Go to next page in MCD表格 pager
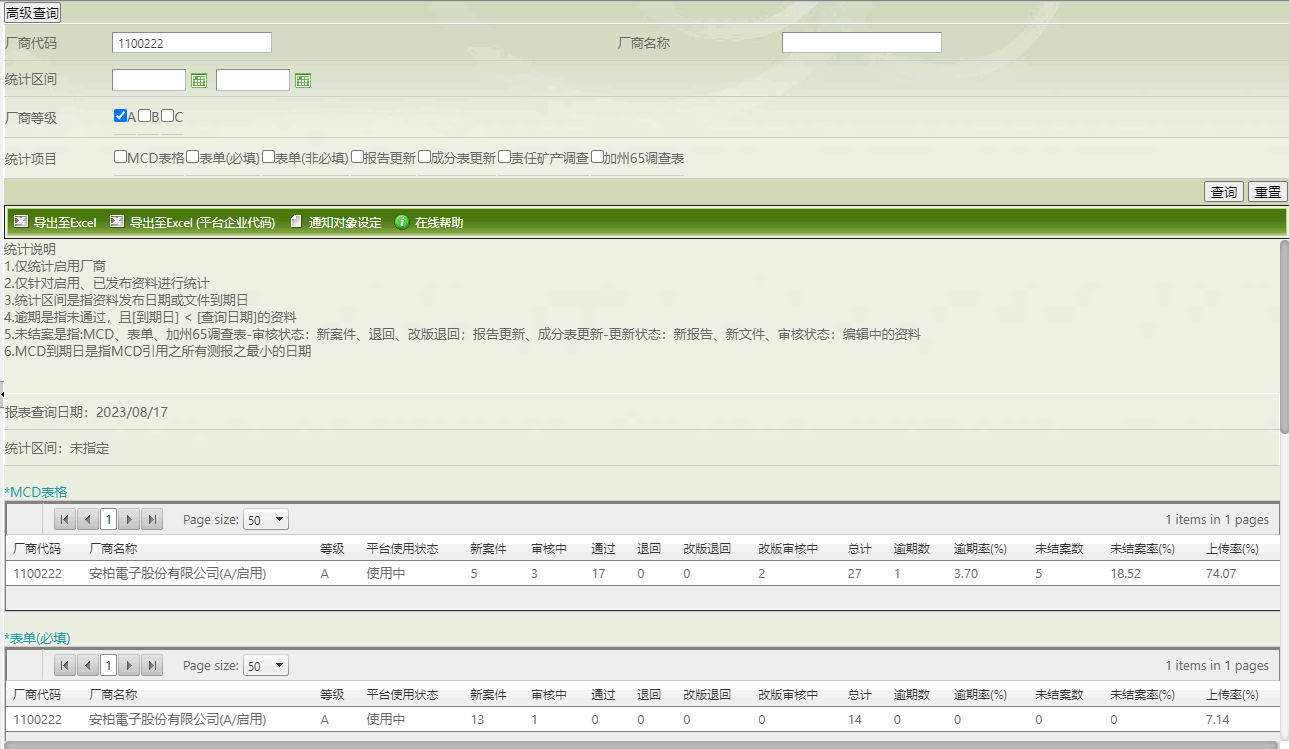The width and height of the screenshot is (1289, 749). [x=129, y=519]
